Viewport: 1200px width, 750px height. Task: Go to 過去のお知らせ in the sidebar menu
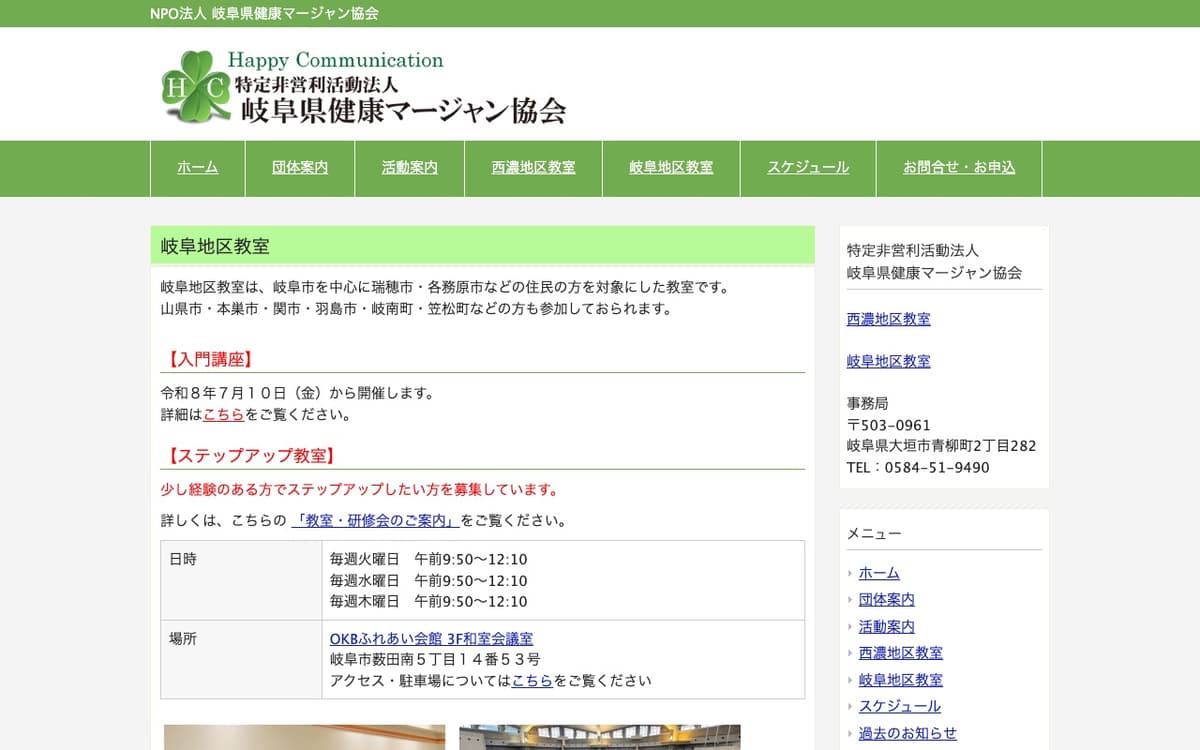pos(908,733)
